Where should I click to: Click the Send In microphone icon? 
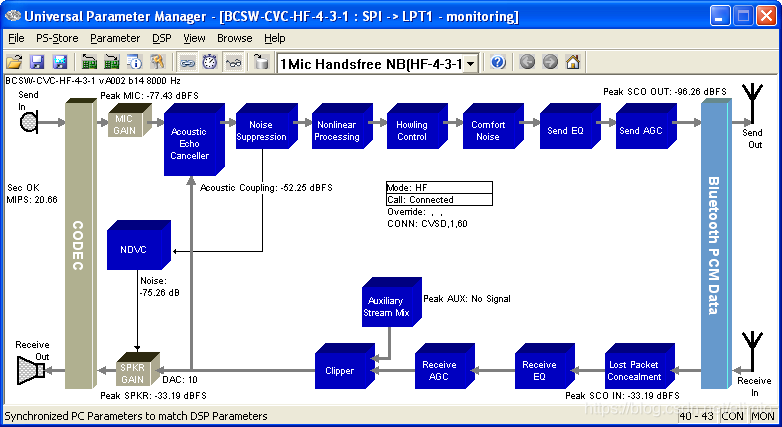[x=28, y=123]
